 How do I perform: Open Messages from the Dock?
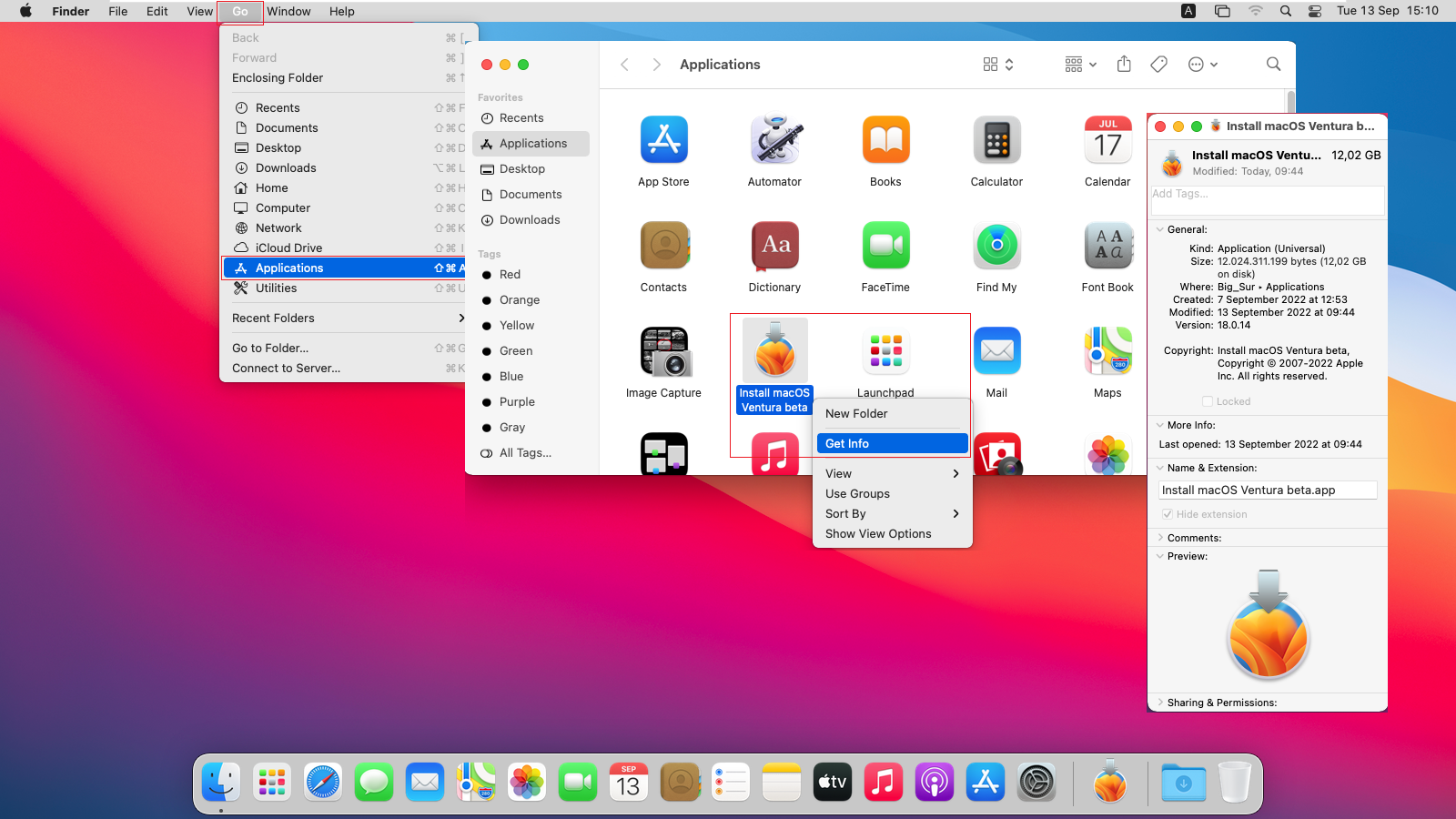coord(374,782)
